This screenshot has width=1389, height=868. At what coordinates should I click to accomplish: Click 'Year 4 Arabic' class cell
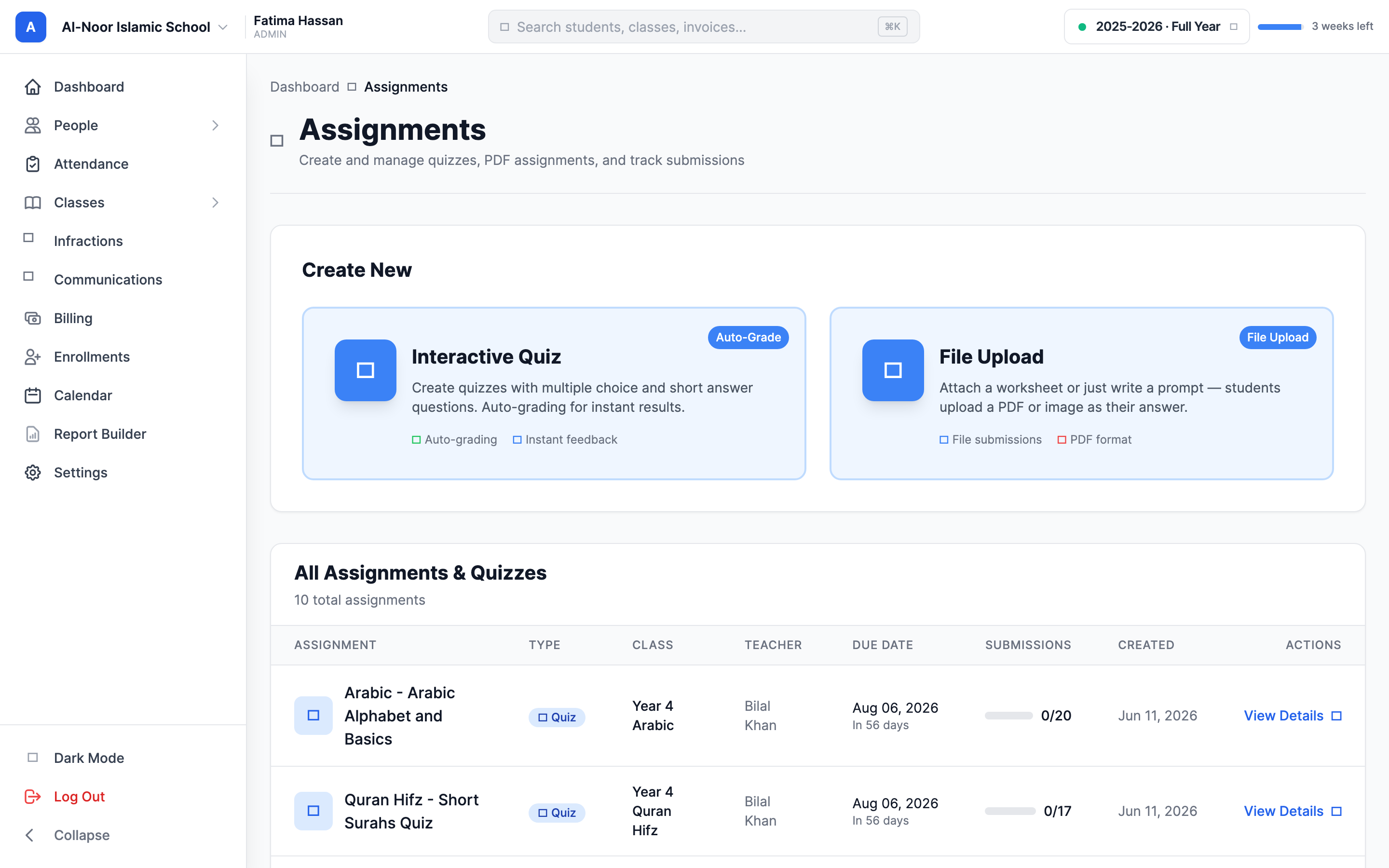pyautogui.click(x=653, y=715)
